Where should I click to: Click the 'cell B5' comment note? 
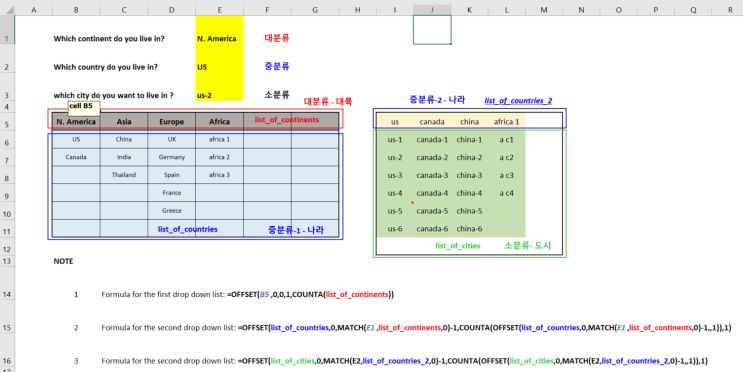tap(84, 108)
